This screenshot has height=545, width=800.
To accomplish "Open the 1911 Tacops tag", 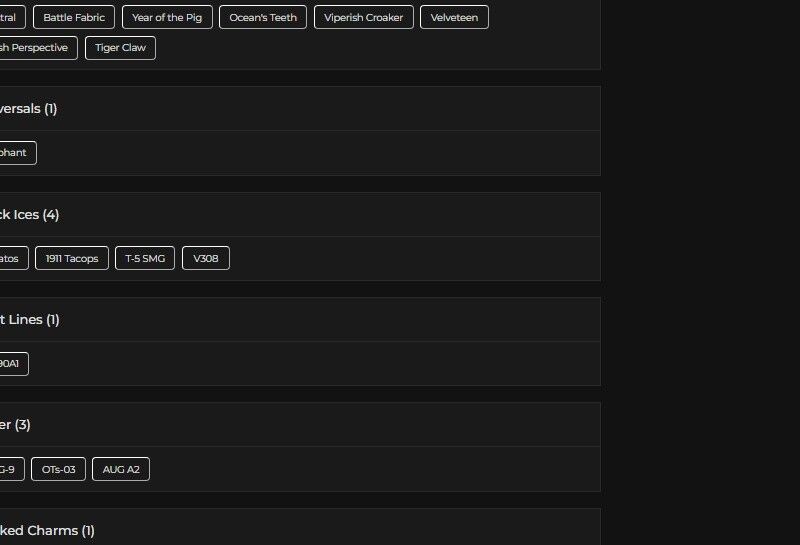I will 72,259.
